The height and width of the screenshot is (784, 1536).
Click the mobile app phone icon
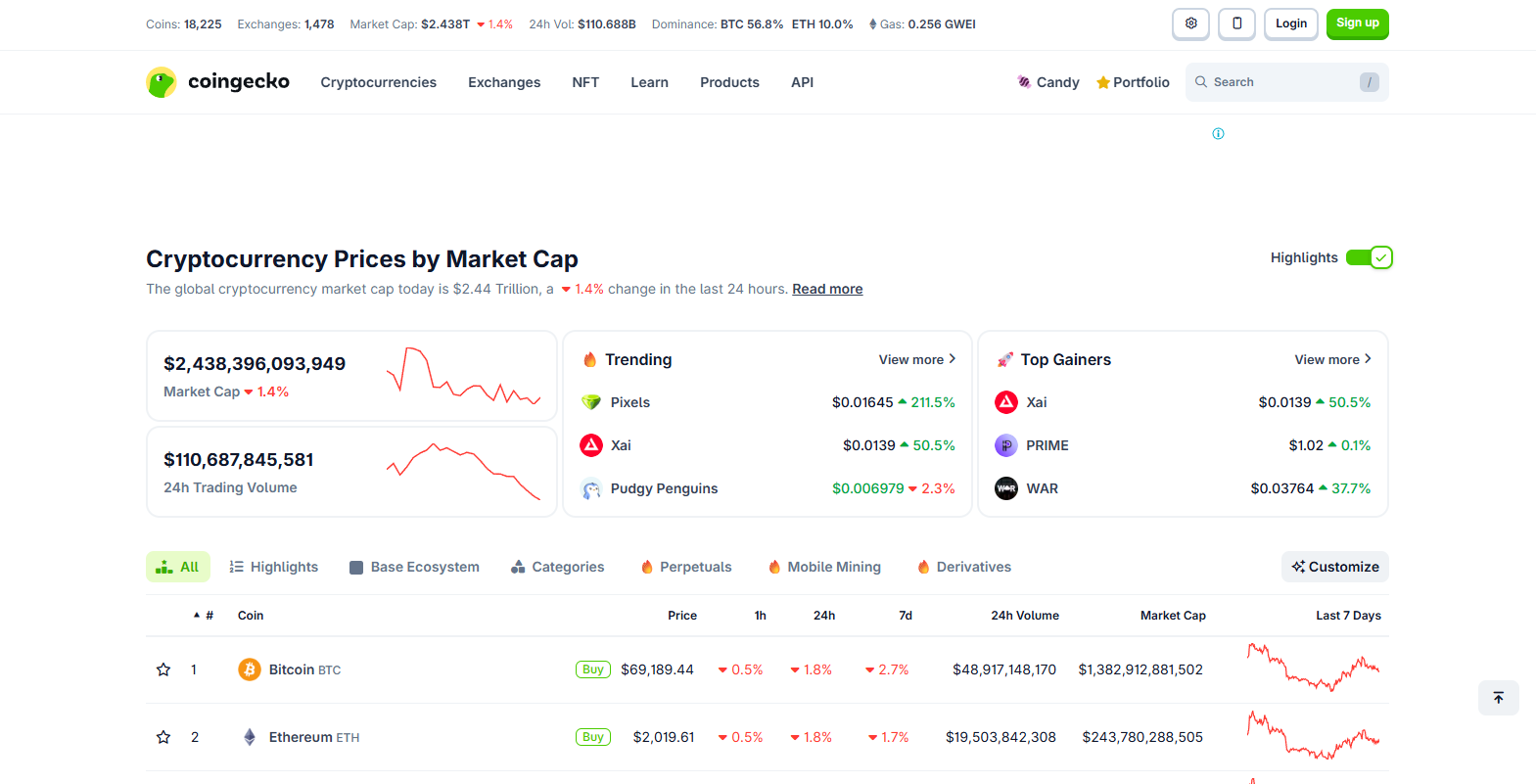[1236, 23]
